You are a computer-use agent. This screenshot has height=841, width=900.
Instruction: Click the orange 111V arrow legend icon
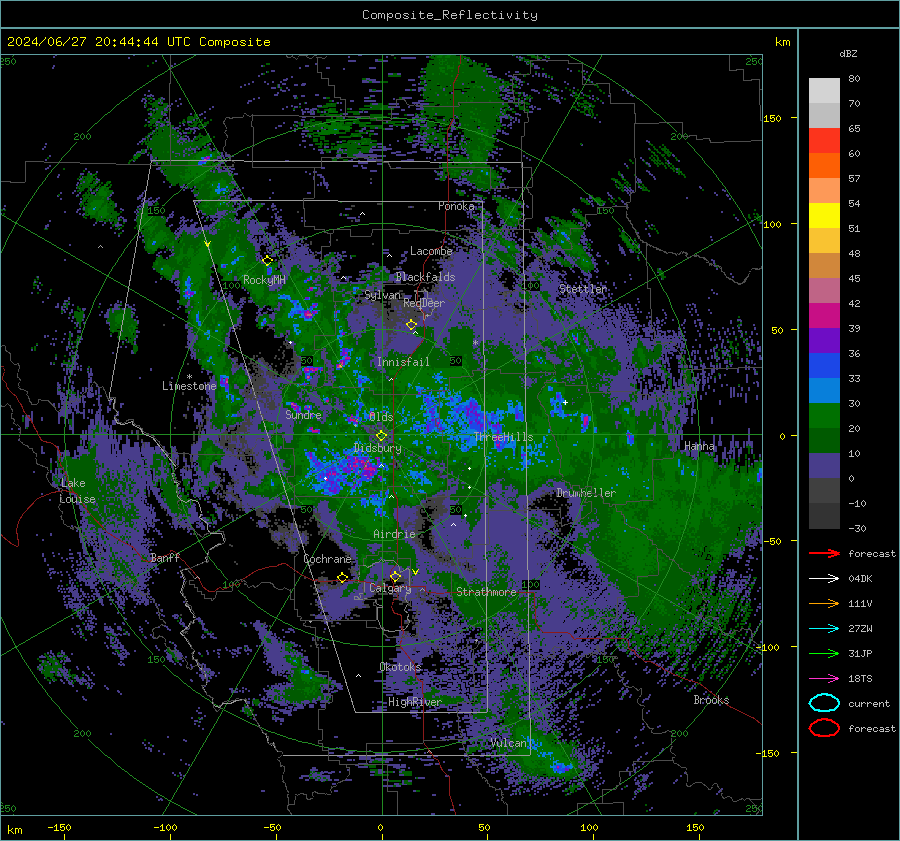click(824, 603)
